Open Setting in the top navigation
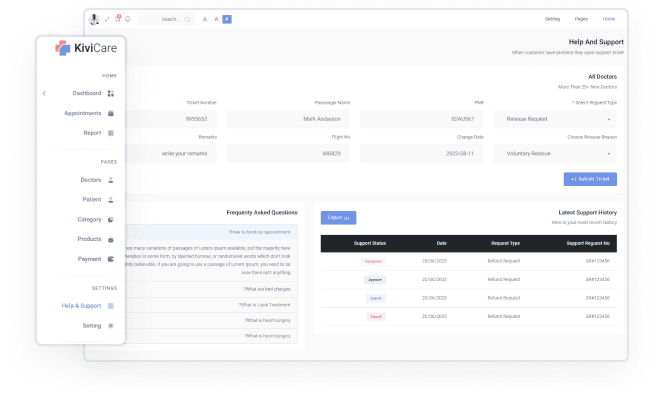 (552, 19)
